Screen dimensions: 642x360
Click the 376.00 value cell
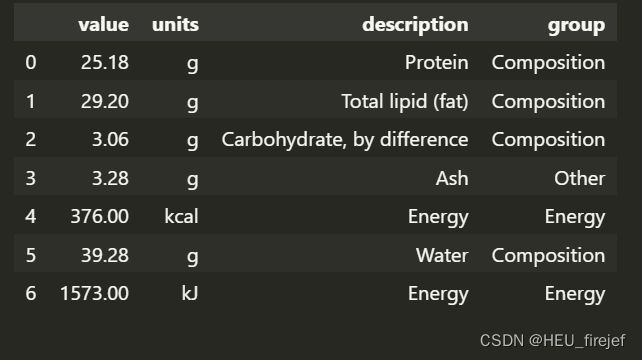[x=99, y=217]
